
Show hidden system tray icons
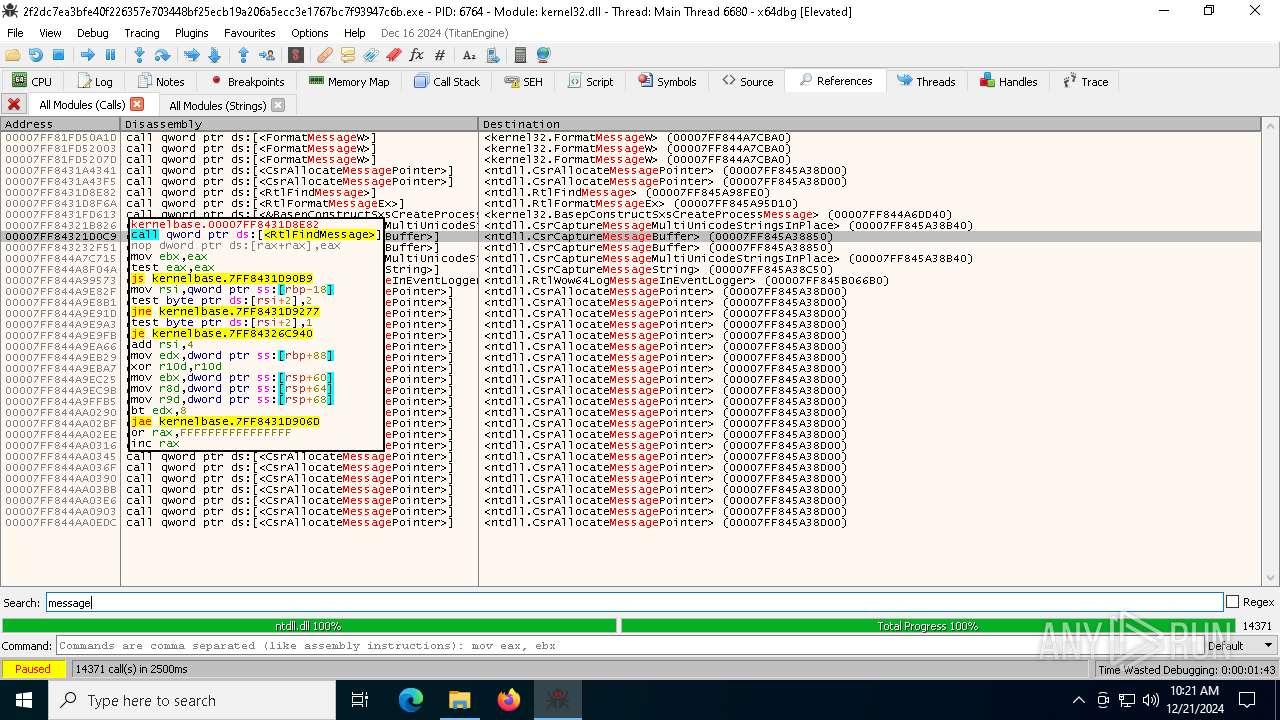1078,700
